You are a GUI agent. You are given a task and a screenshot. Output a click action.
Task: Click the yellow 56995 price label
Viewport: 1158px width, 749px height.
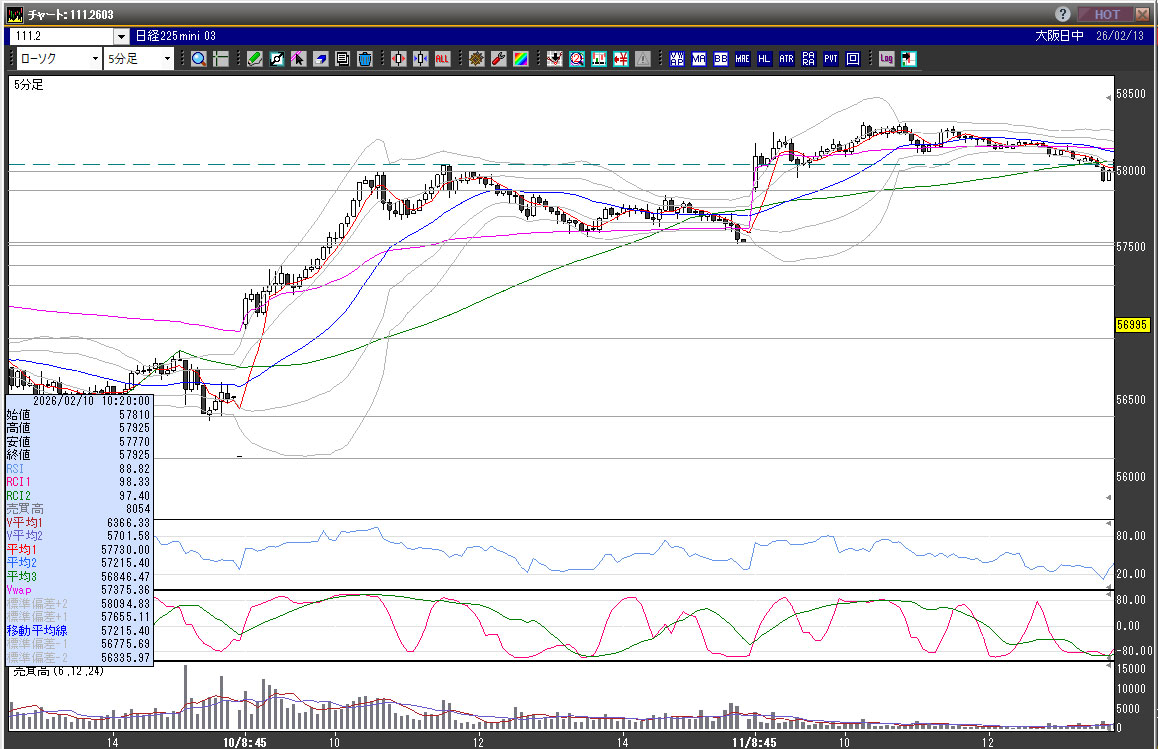point(1133,325)
